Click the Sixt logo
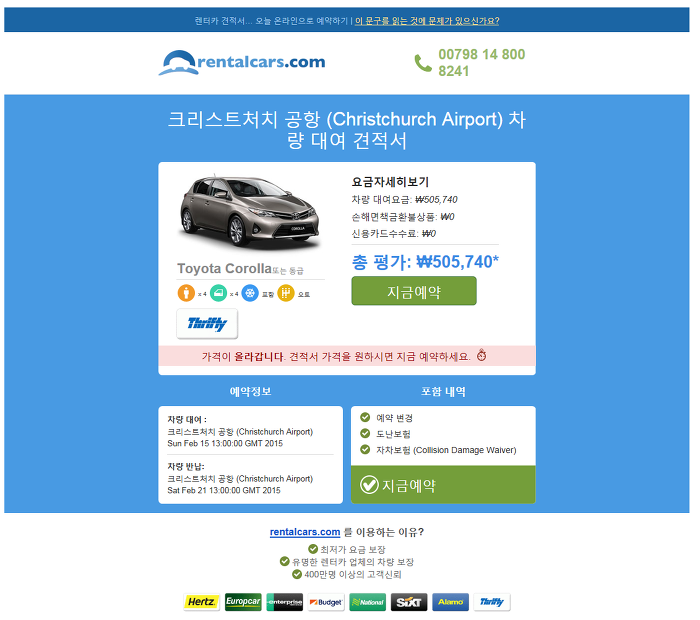This screenshot has width=700, height=620. click(409, 602)
